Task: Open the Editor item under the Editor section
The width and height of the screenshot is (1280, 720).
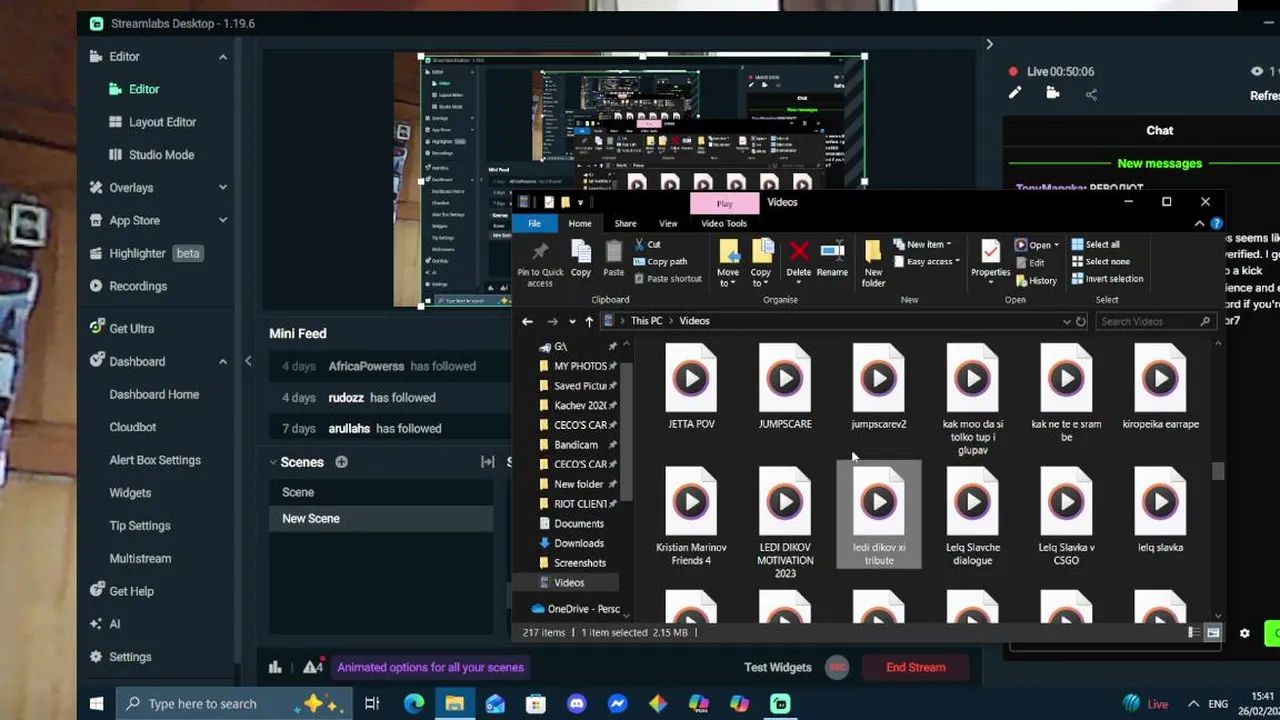Action: tap(144, 89)
